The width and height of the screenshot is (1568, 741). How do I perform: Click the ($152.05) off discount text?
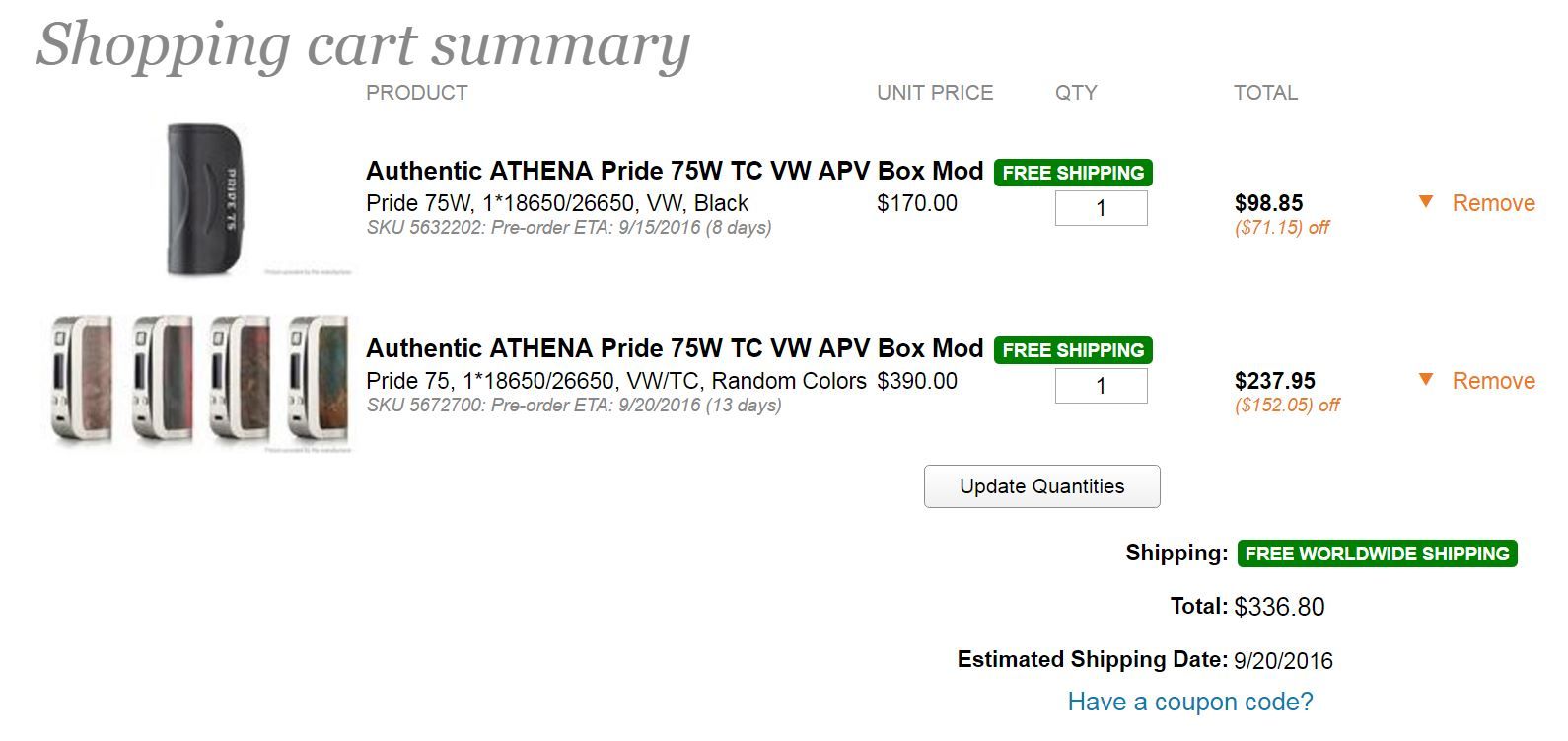tap(1286, 406)
